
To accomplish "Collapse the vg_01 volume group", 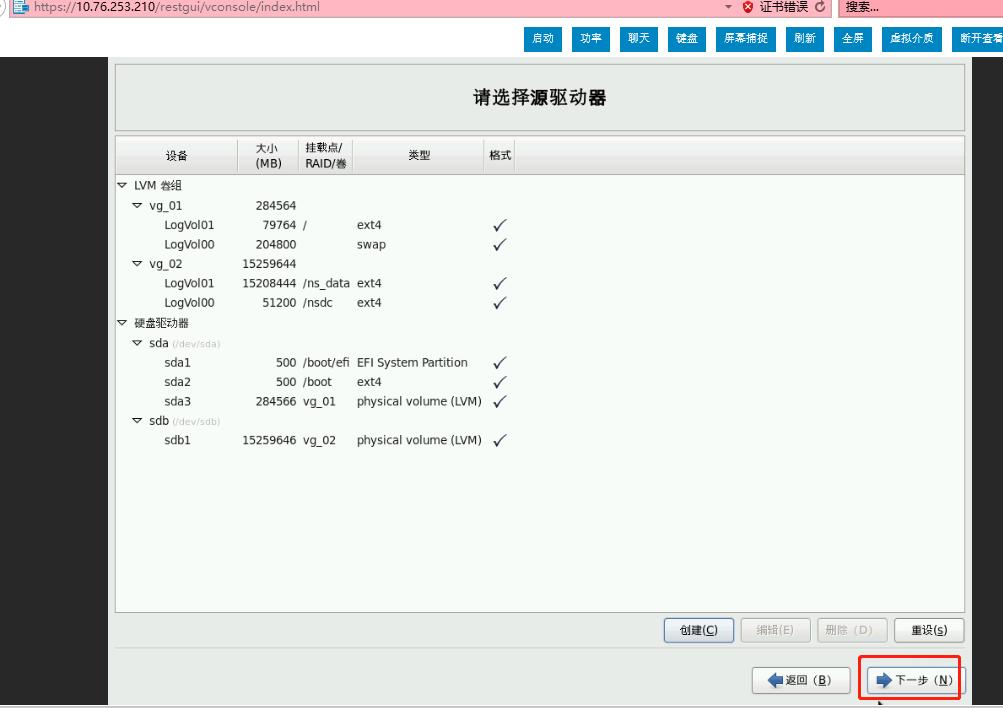I will (x=137, y=206).
